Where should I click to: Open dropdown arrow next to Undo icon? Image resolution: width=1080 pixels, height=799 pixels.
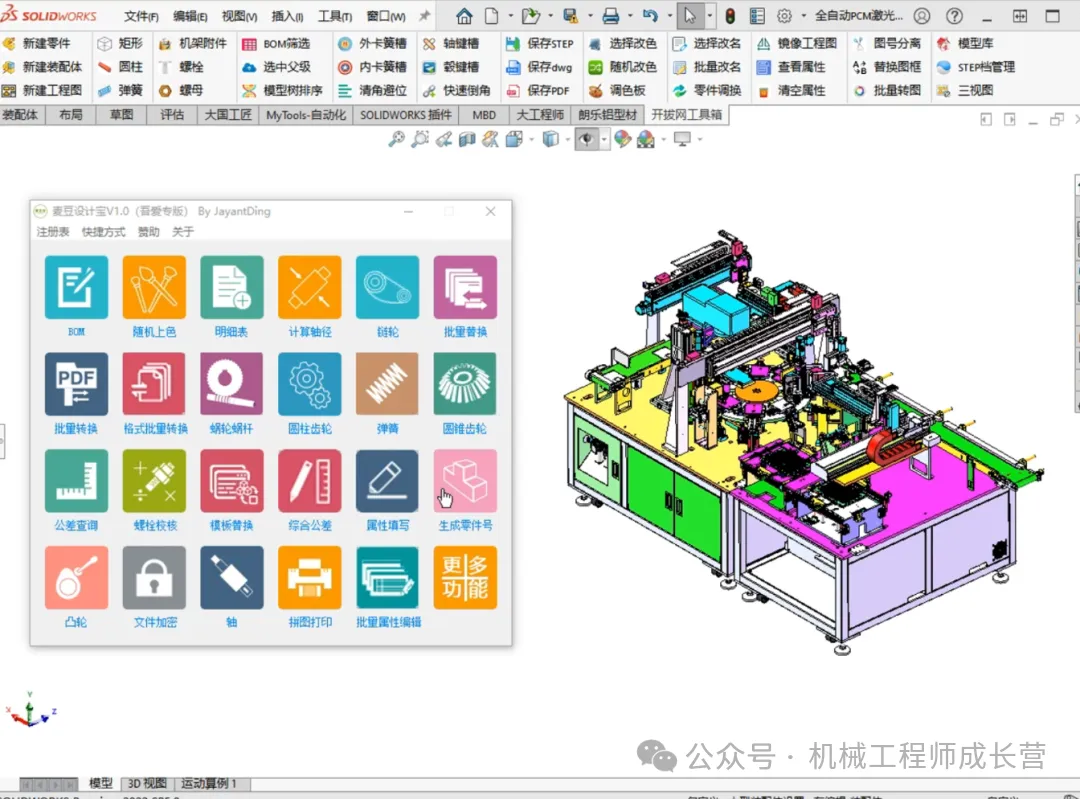(669, 15)
